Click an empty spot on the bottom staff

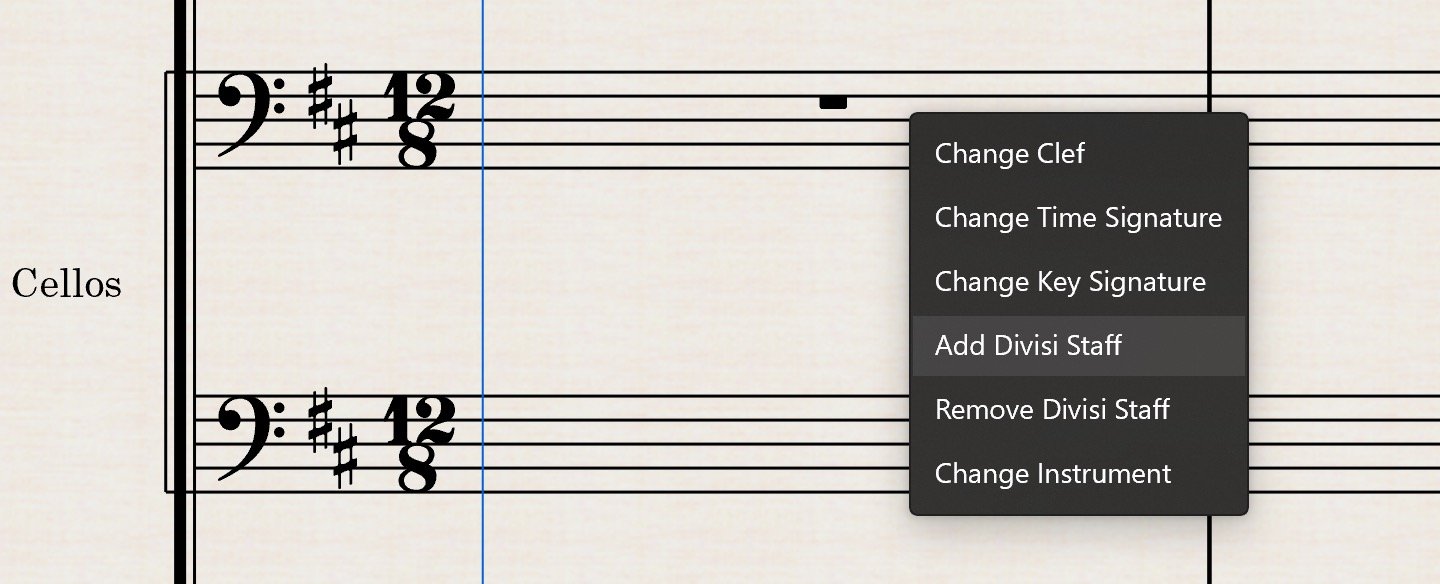[650, 443]
